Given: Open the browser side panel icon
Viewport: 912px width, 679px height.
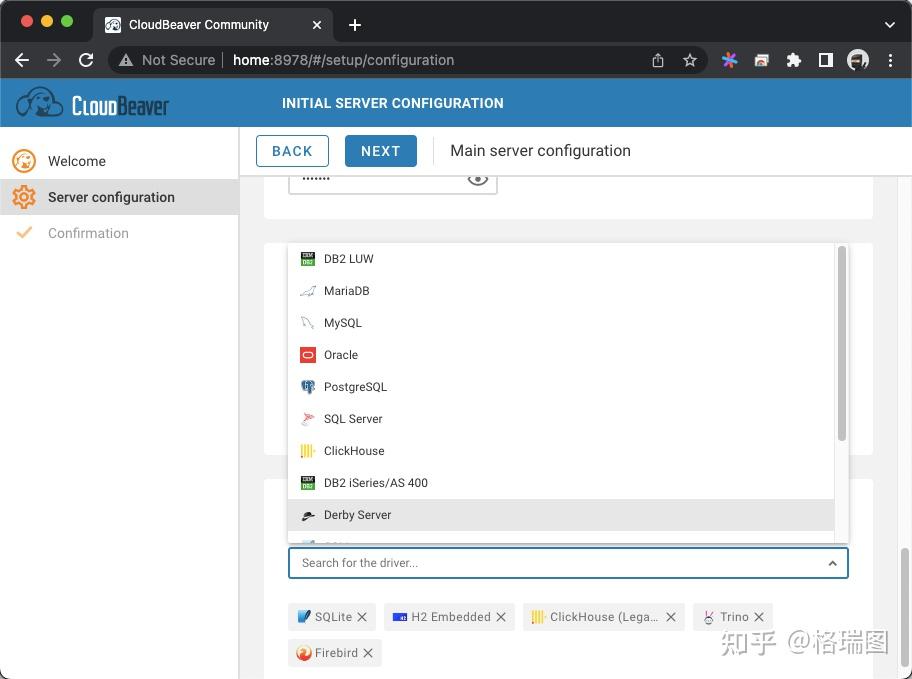Looking at the screenshot, I should [825, 60].
